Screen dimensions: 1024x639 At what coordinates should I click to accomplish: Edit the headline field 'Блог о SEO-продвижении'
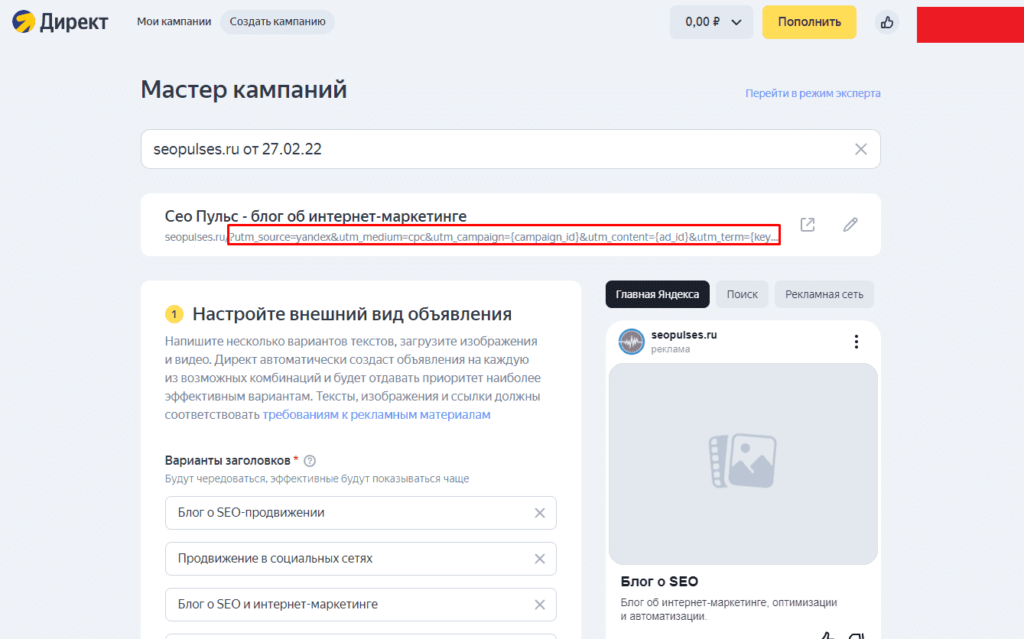coord(360,513)
